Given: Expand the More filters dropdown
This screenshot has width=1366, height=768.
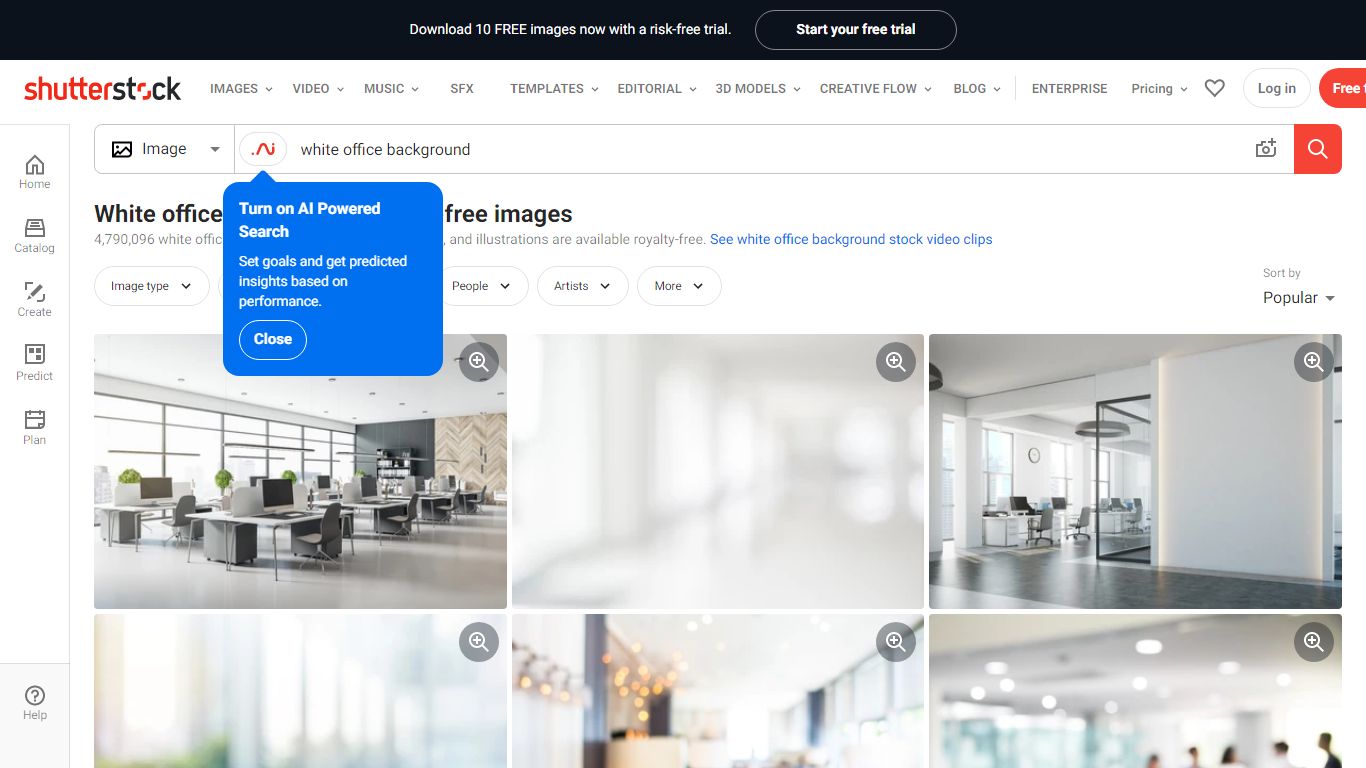Looking at the screenshot, I should coord(679,286).
